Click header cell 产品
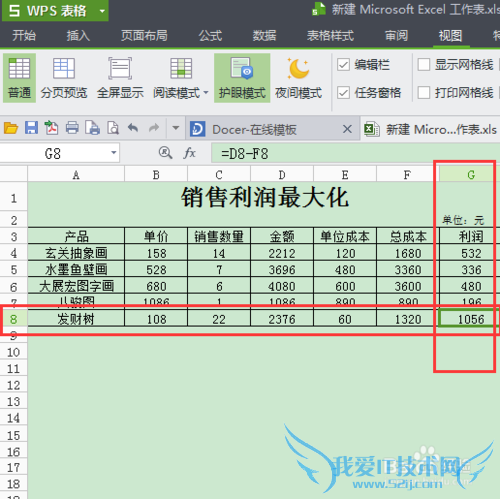This screenshot has height=499, width=500. tap(76, 236)
